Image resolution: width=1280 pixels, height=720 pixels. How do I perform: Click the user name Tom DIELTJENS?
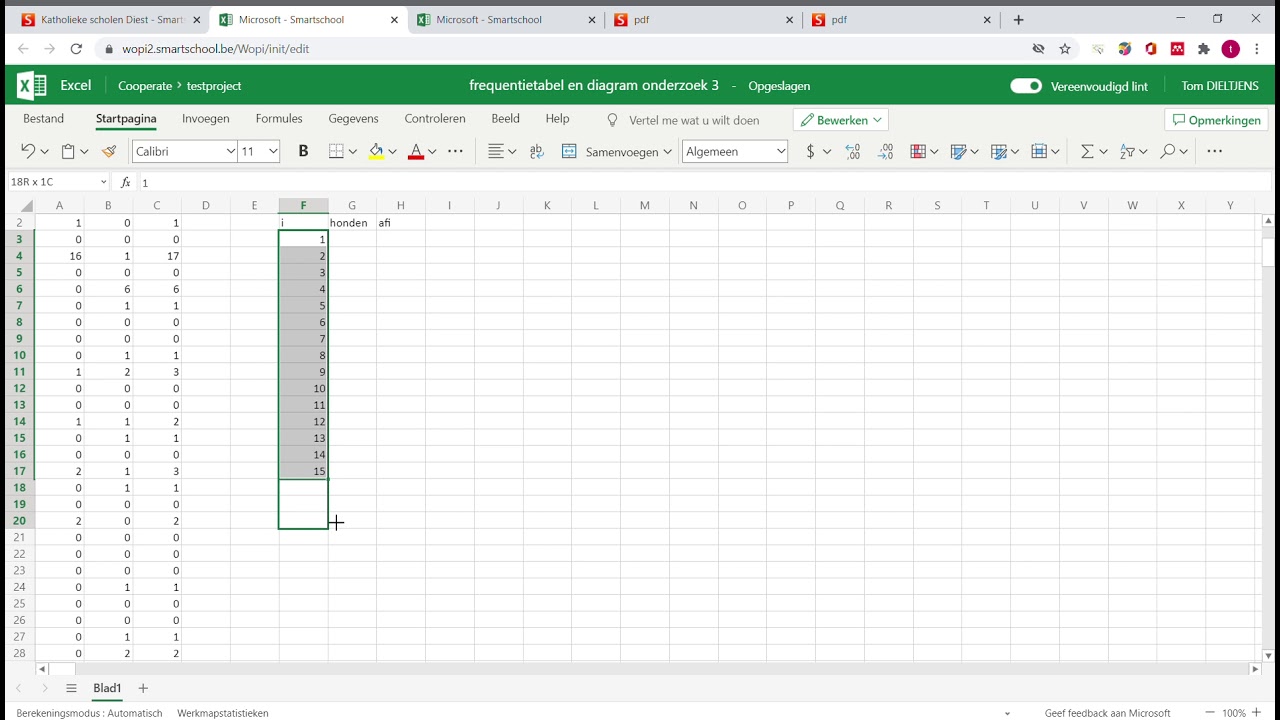point(1220,86)
